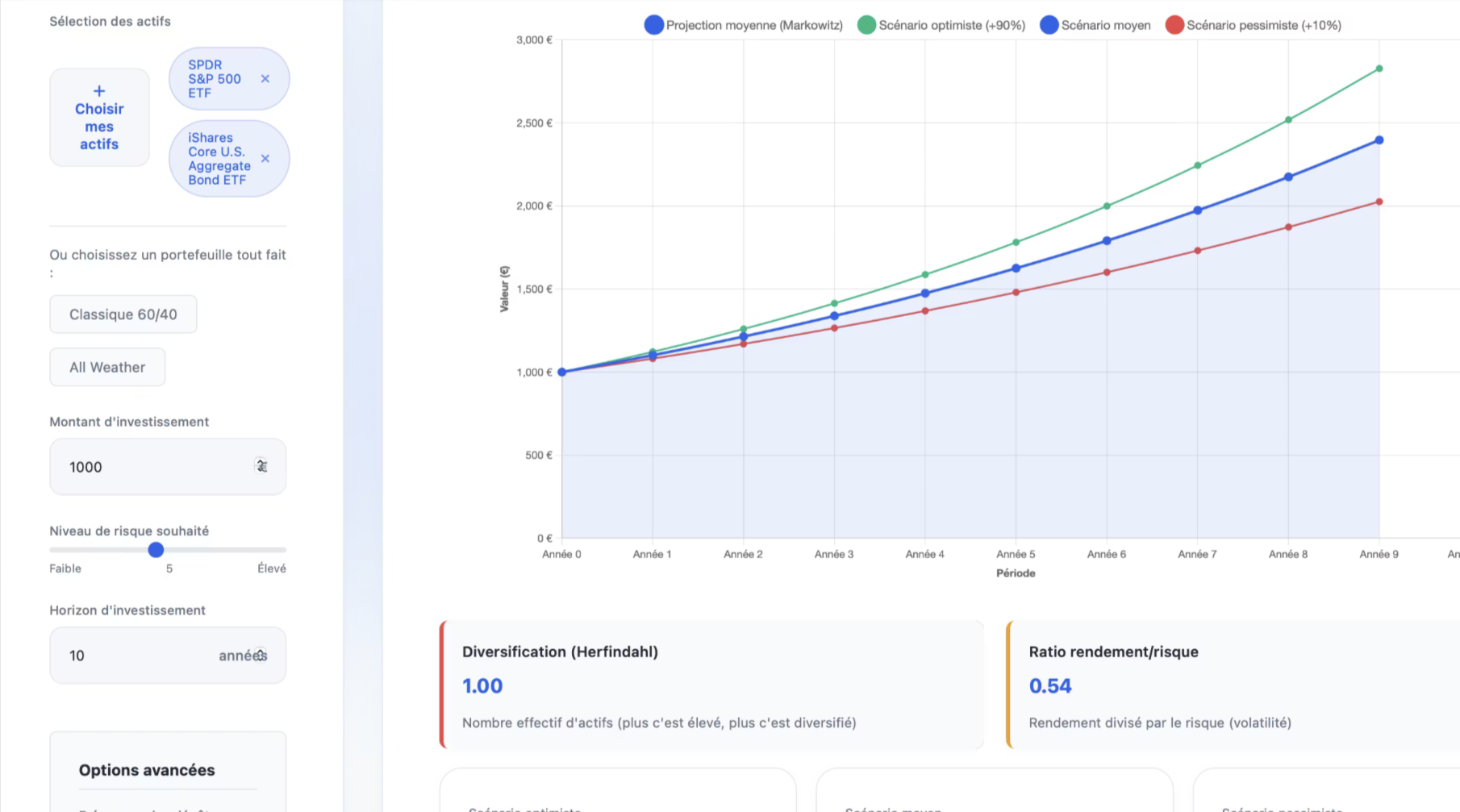This screenshot has height=812, width=1460.
Task: Click the plus icon to choose assets
Action: click(x=99, y=91)
